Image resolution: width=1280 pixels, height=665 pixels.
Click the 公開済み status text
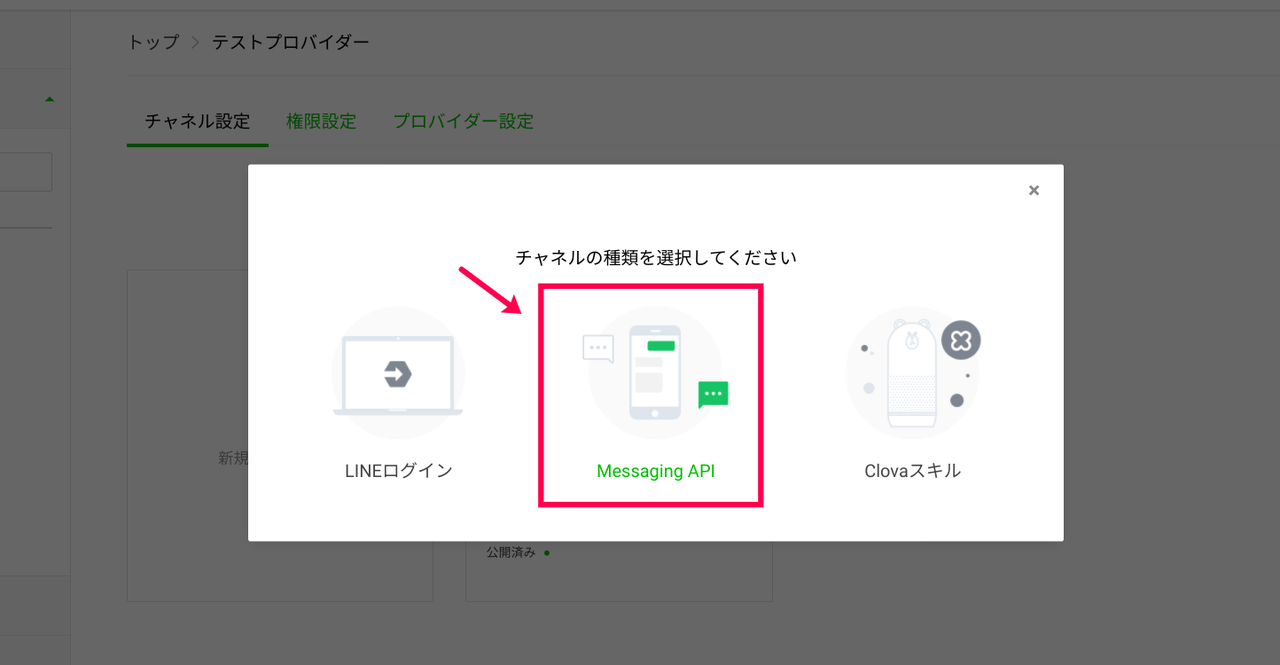click(511, 552)
